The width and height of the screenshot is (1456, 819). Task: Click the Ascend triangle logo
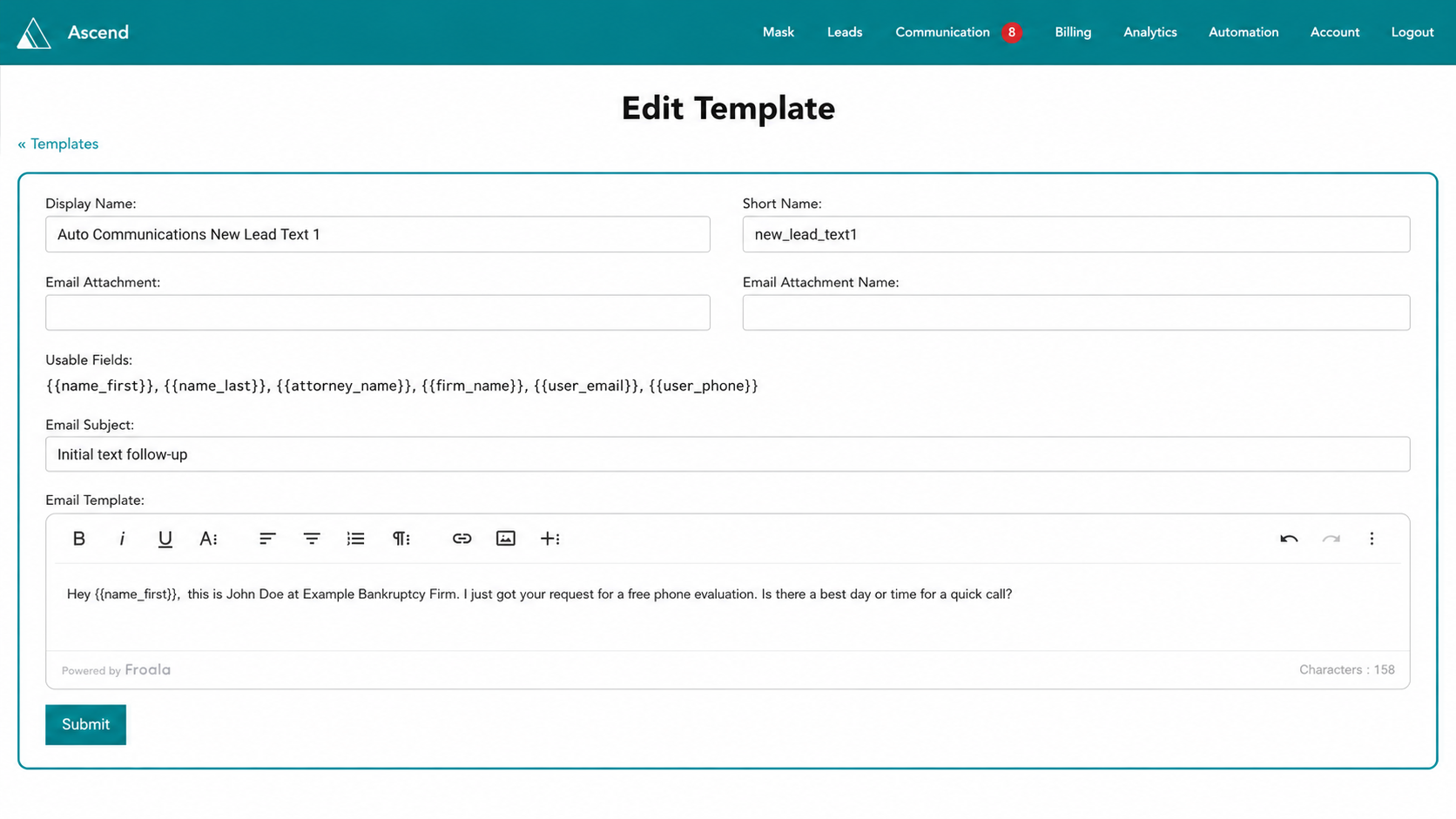coord(34,33)
